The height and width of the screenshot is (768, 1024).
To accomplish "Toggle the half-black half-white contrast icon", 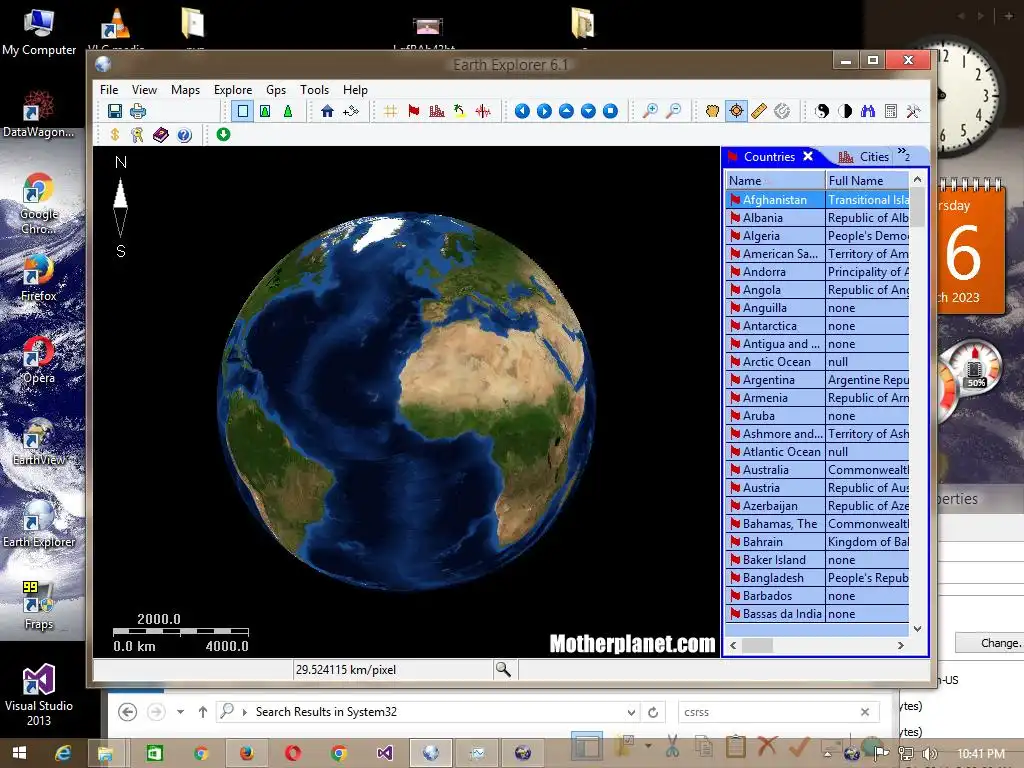I will pos(845,111).
